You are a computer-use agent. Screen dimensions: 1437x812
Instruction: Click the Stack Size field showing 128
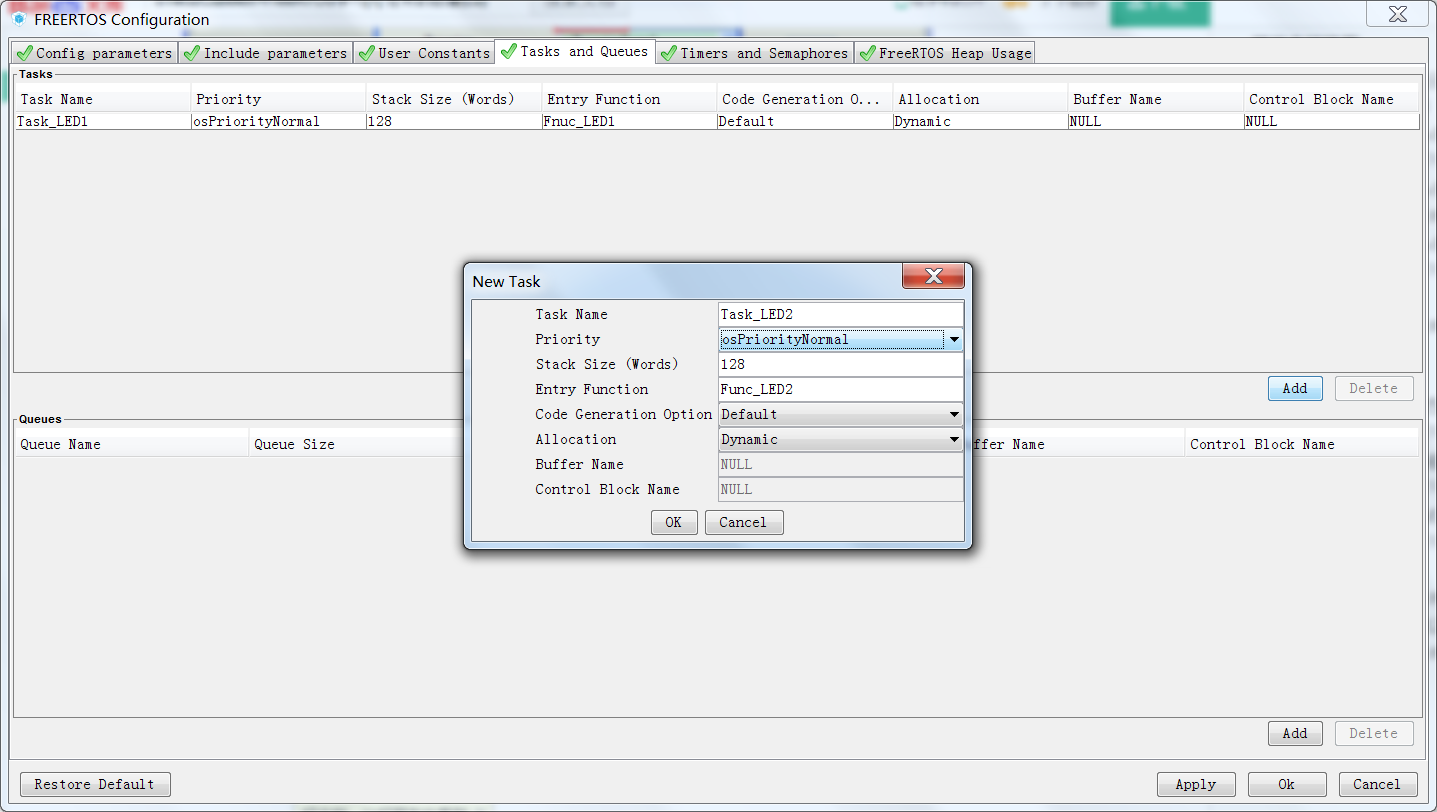[x=841, y=364]
